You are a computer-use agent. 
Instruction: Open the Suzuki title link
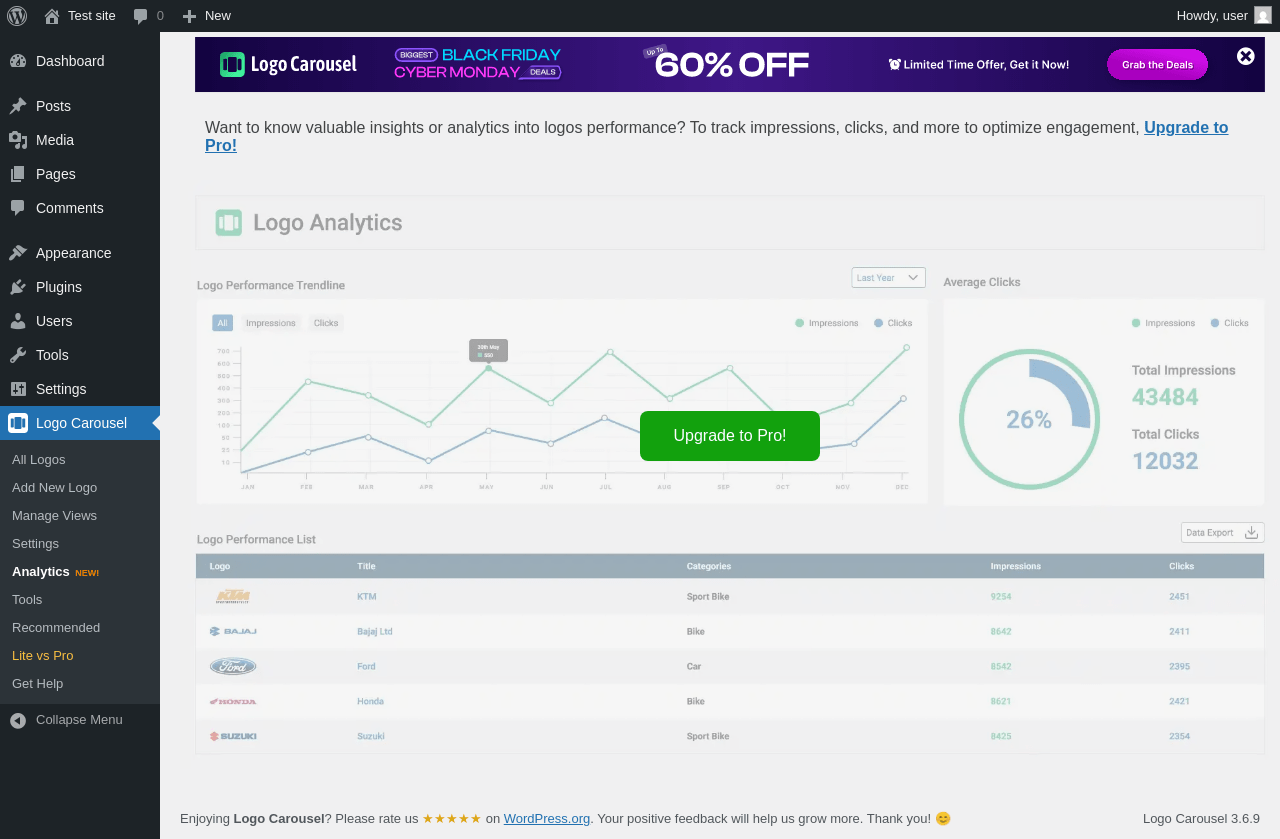[371, 737]
